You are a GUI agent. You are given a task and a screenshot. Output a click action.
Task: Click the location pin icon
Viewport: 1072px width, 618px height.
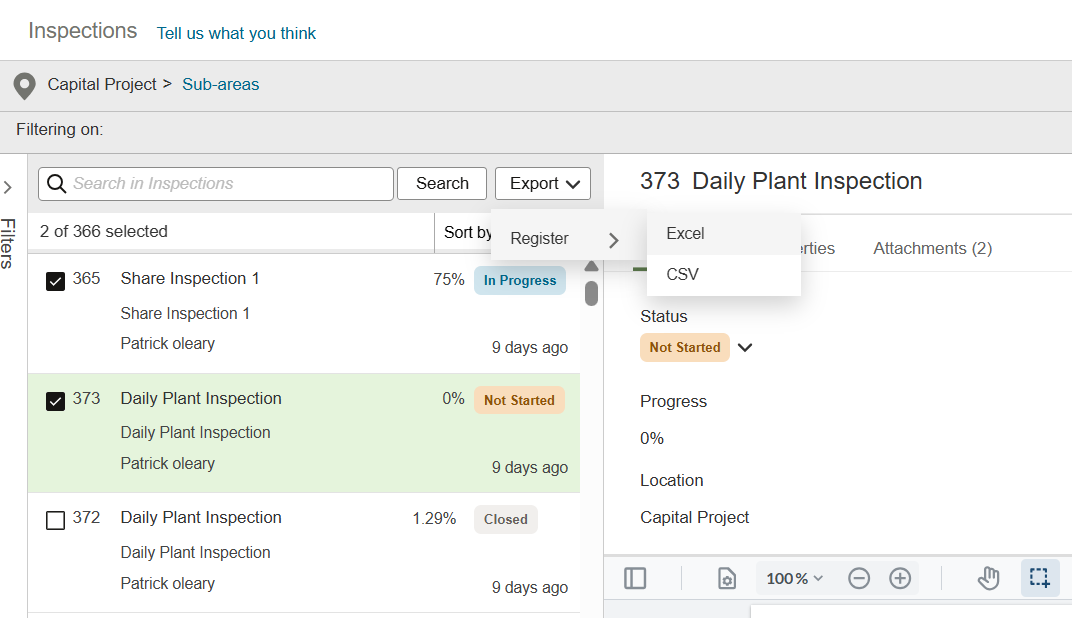click(25, 86)
